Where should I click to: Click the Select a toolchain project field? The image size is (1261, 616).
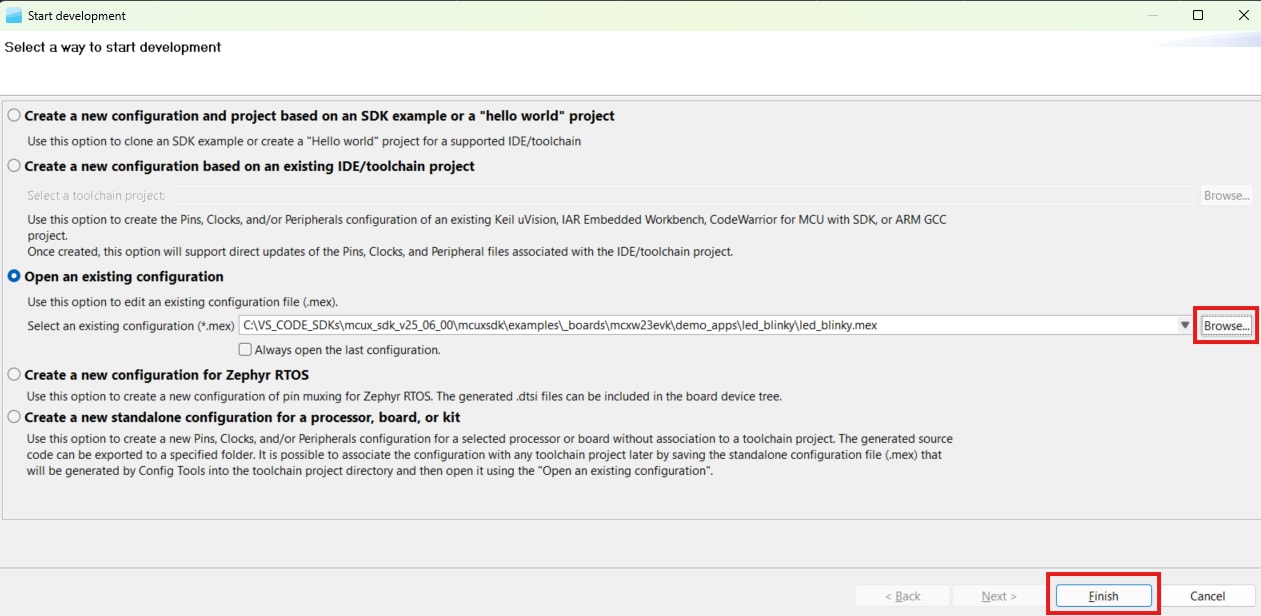pos(680,195)
